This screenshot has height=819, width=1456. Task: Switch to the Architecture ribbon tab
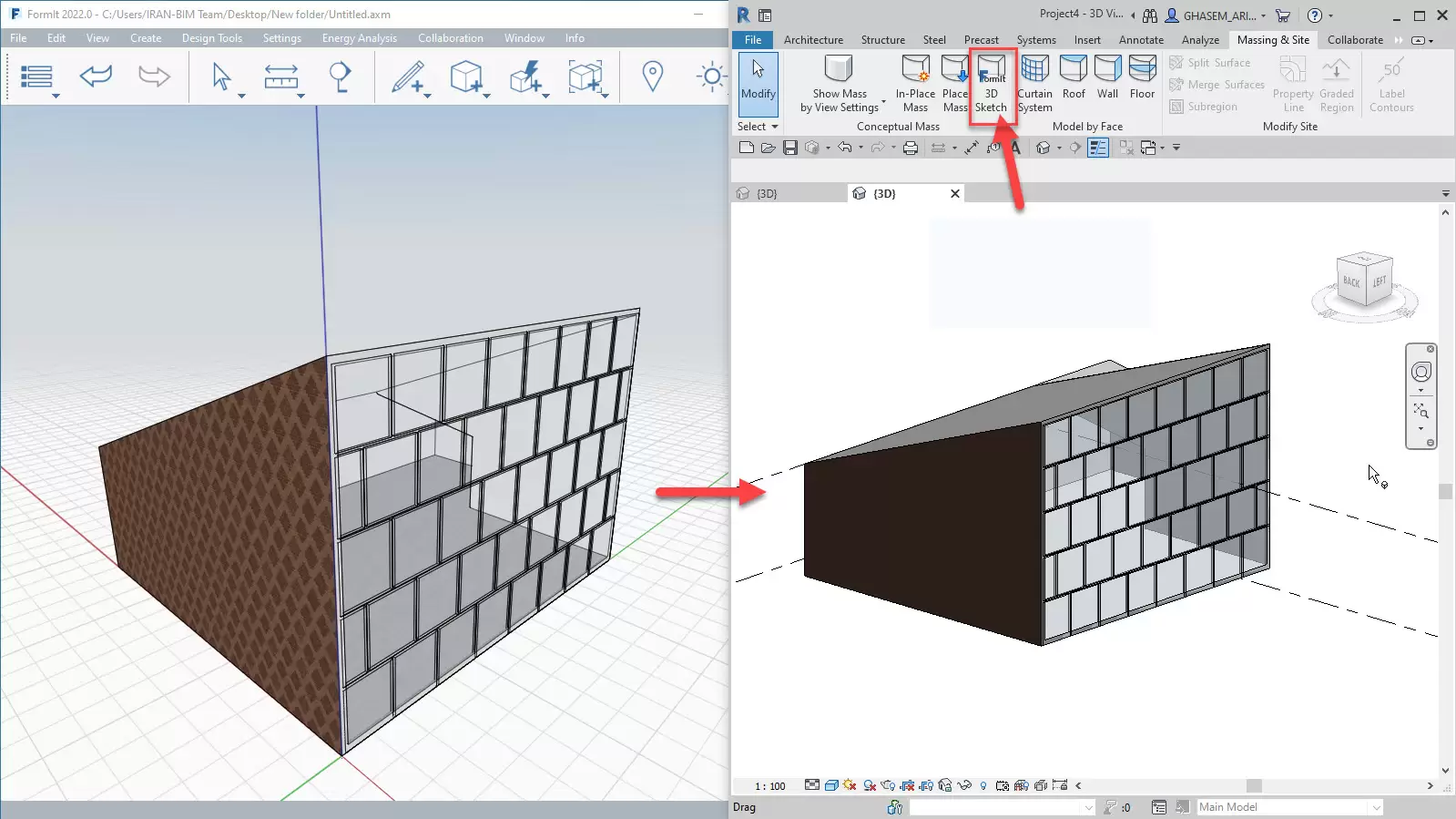click(x=812, y=40)
